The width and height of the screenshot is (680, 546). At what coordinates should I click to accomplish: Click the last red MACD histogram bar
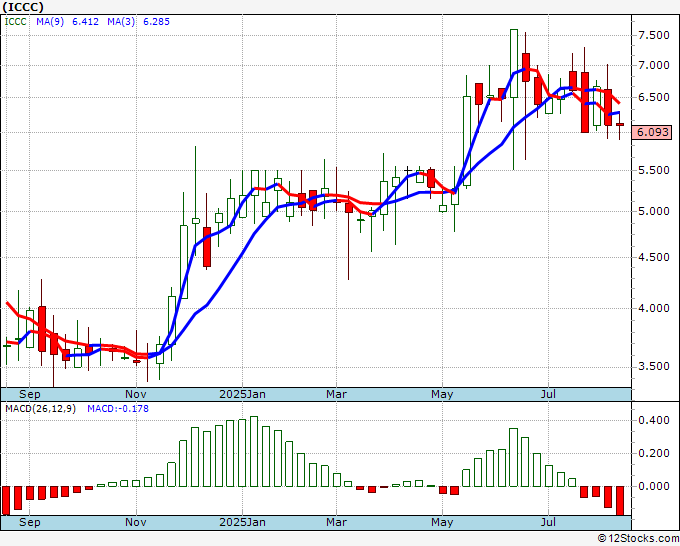(620, 501)
